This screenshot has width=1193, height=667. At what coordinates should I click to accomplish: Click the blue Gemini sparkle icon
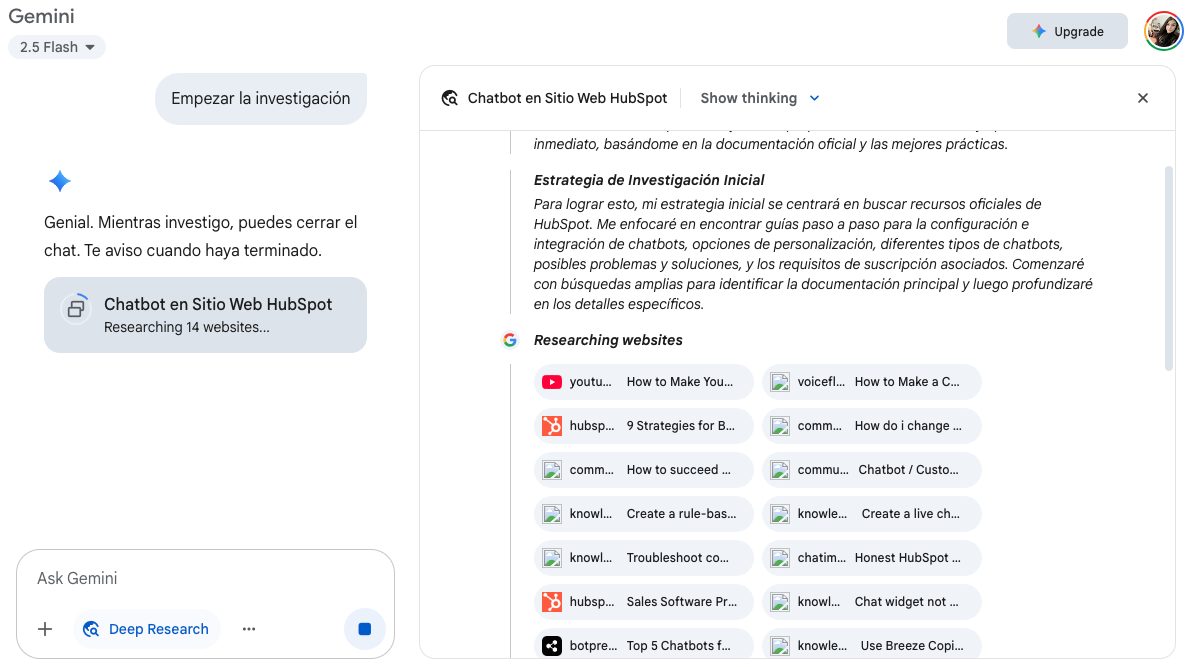click(60, 181)
